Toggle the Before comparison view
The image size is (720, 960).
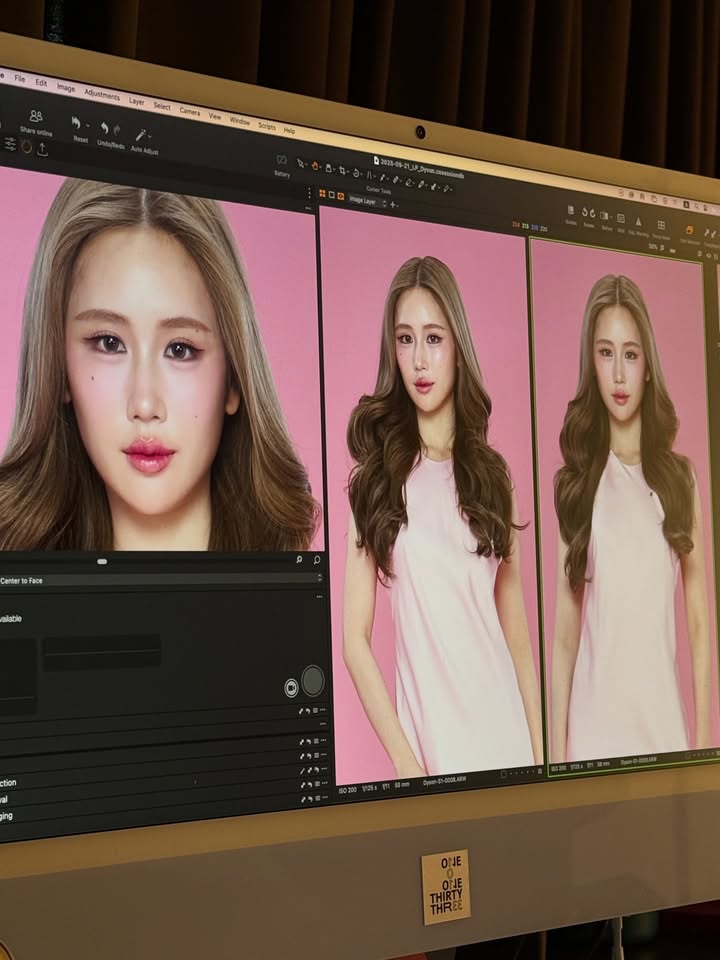click(x=605, y=217)
